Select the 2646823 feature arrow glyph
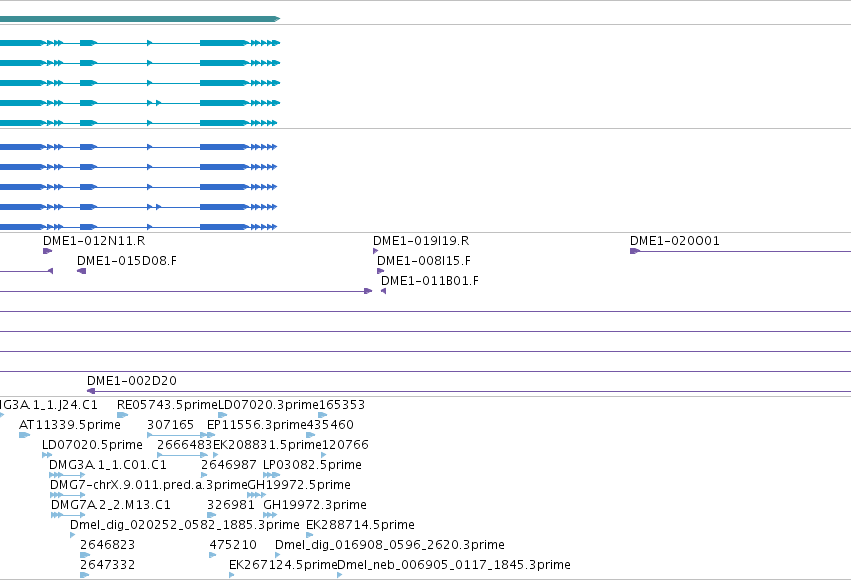Screen dimensions: 851x580 85,555
